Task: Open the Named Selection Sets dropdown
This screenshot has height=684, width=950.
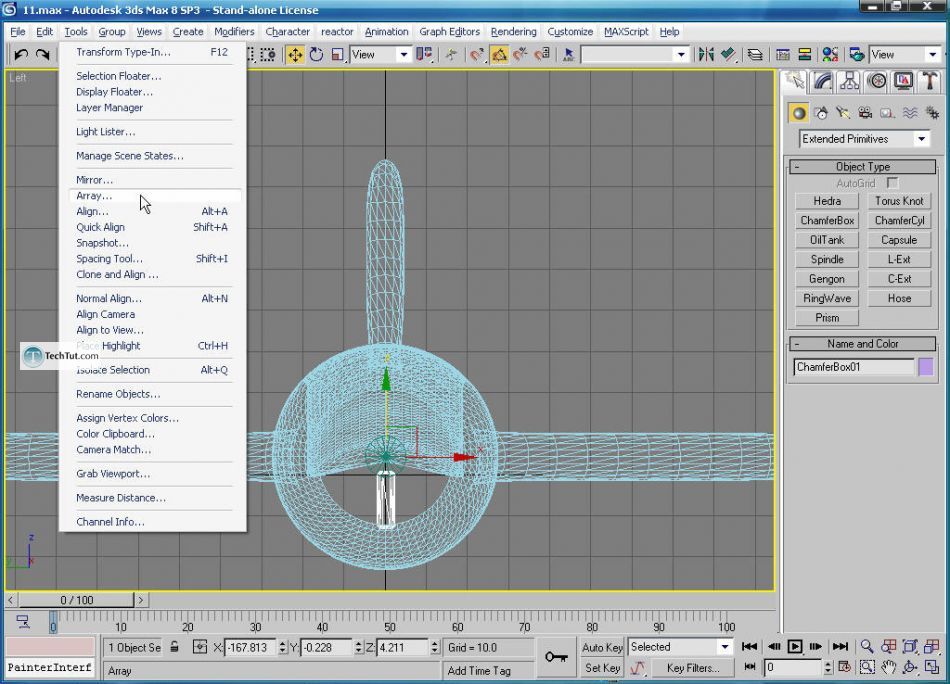Action: (634, 55)
